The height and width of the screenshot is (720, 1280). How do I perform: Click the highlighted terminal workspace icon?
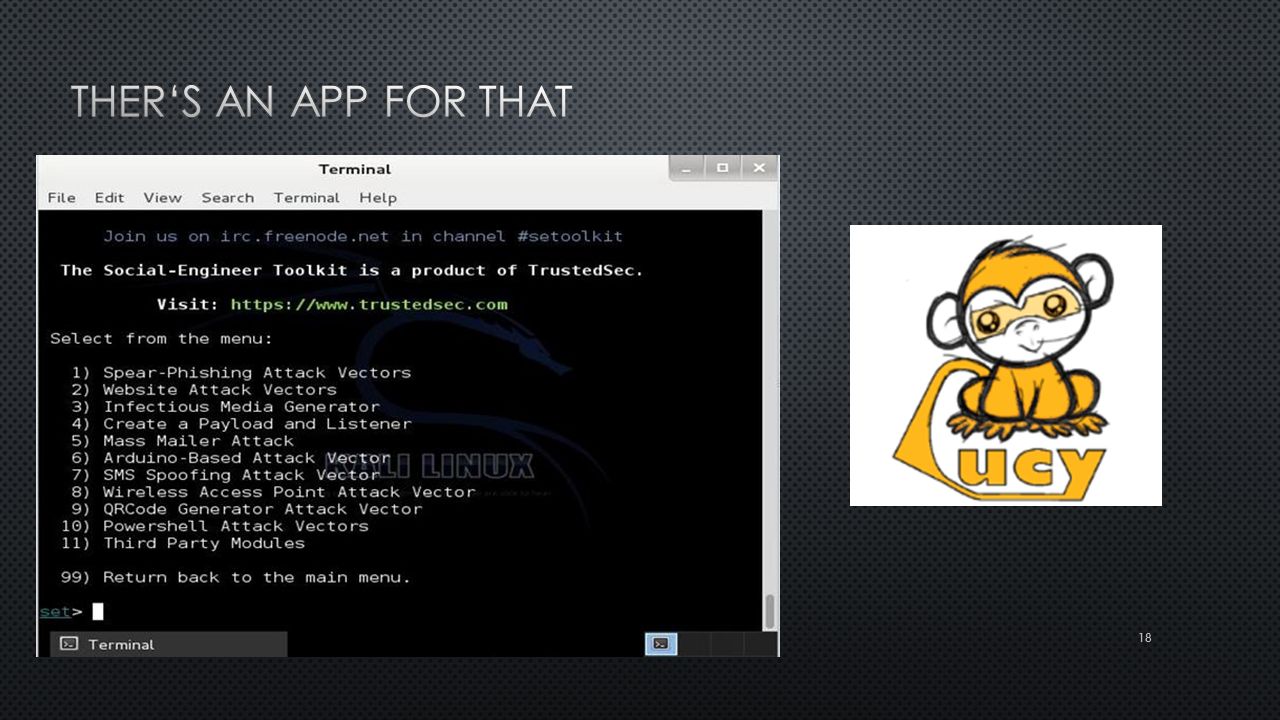(x=661, y=644)
